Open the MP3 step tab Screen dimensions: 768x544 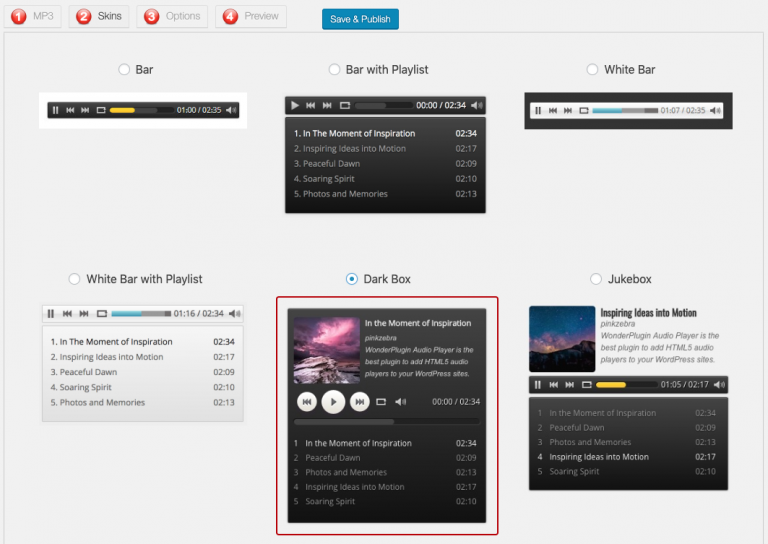coord(33,16)
